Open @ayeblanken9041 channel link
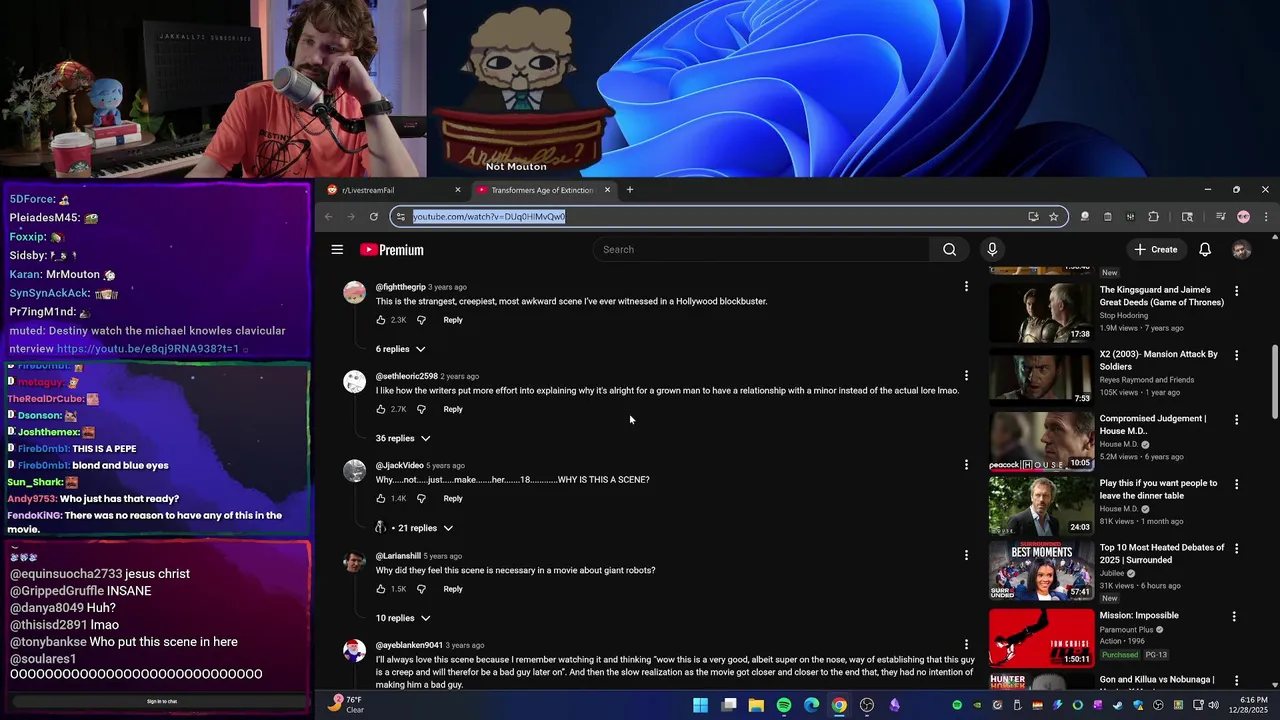This screenshot has height=720, width=1280. 409,645
